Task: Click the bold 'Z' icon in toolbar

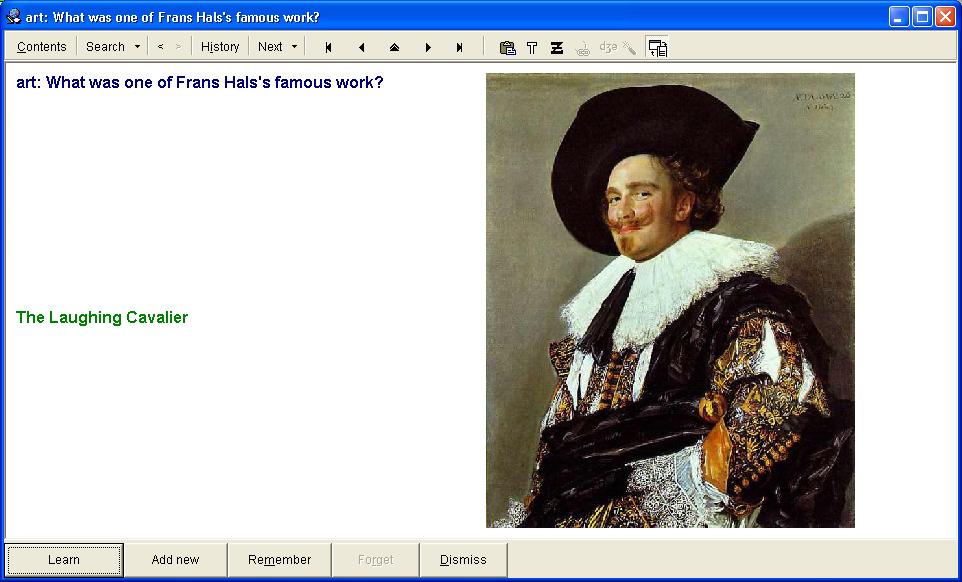Action: tap(557, 47)
